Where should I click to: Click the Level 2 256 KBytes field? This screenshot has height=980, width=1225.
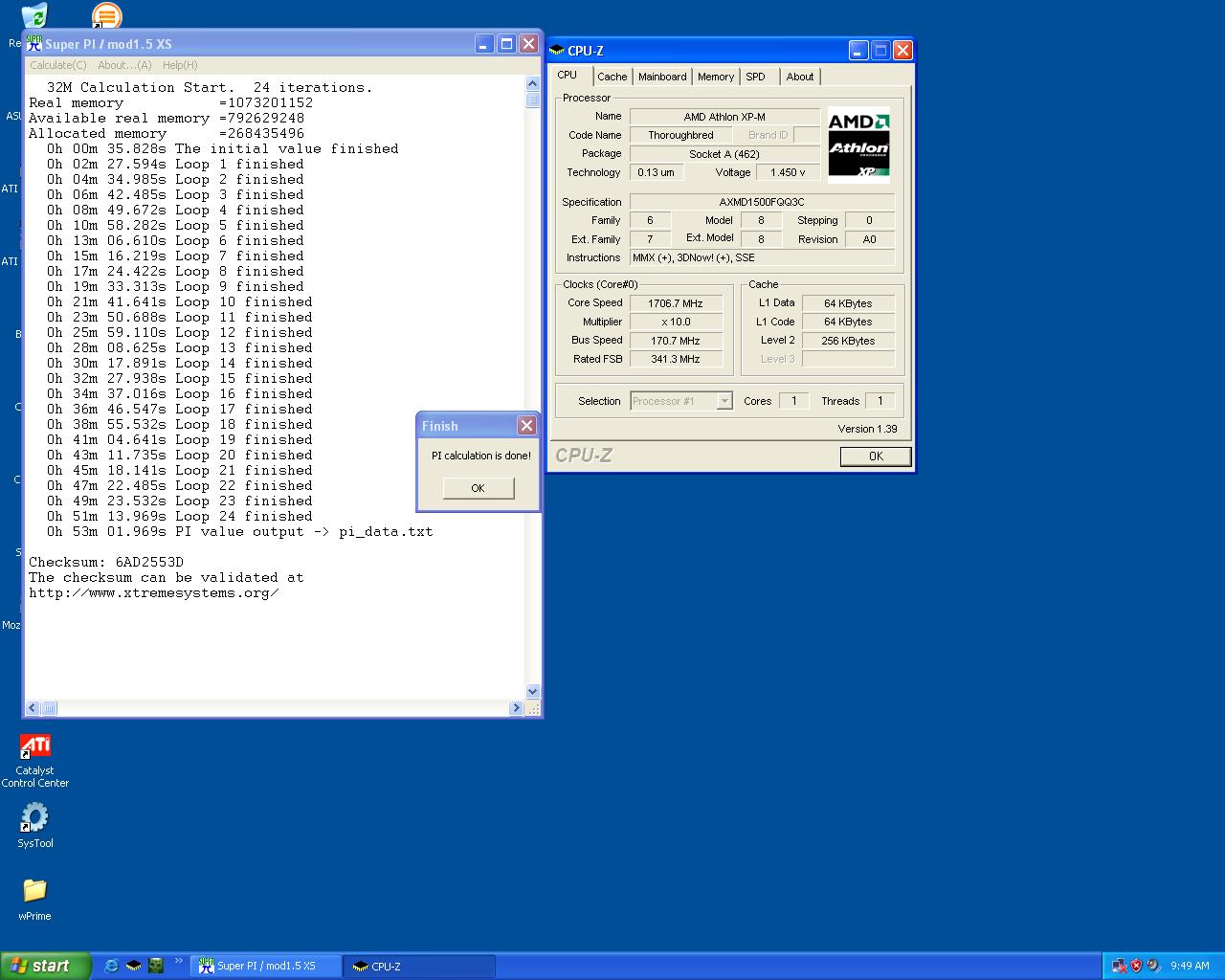pos(848,341)
